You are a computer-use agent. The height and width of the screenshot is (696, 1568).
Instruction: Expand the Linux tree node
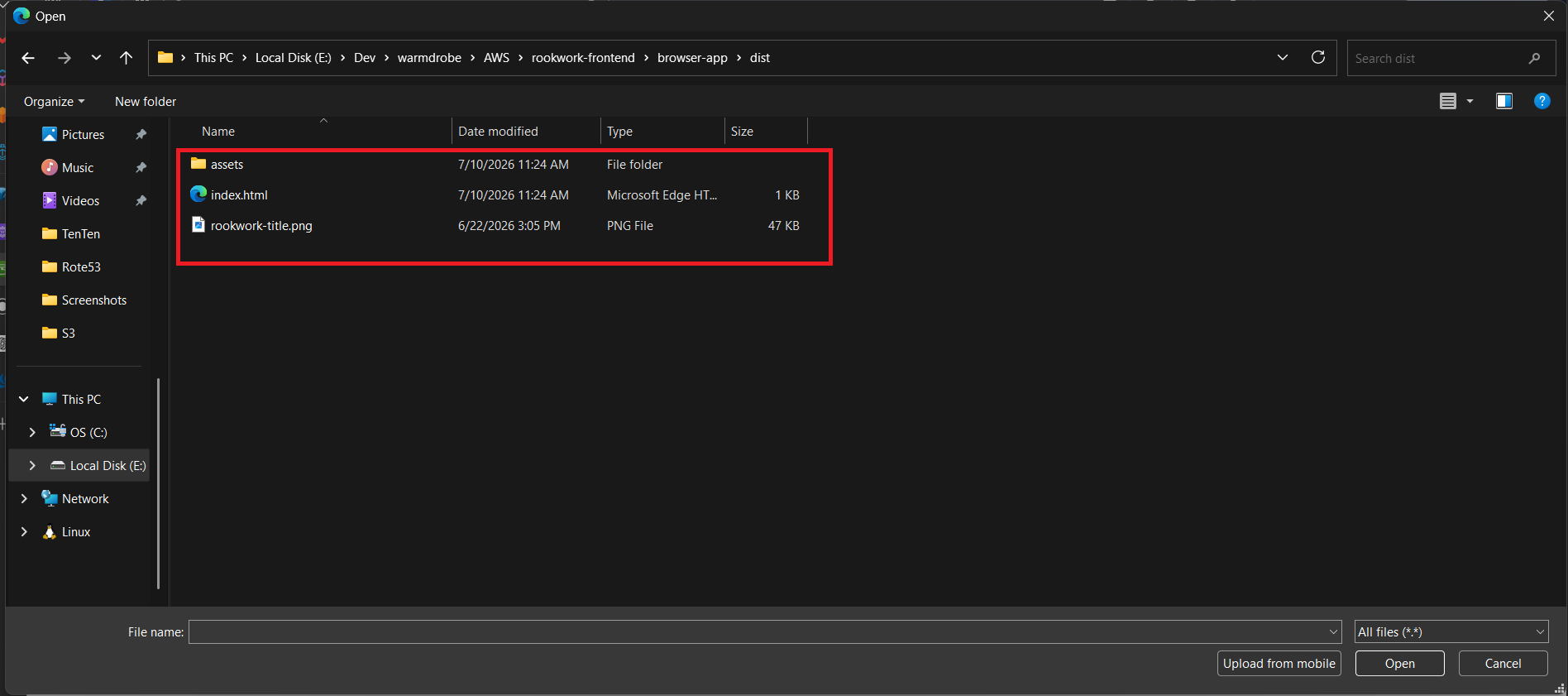(24, 531)
